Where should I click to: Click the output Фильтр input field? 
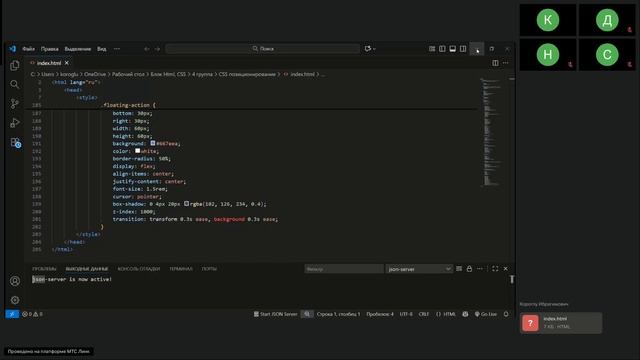pyautogui.click(x=344, y=269)
